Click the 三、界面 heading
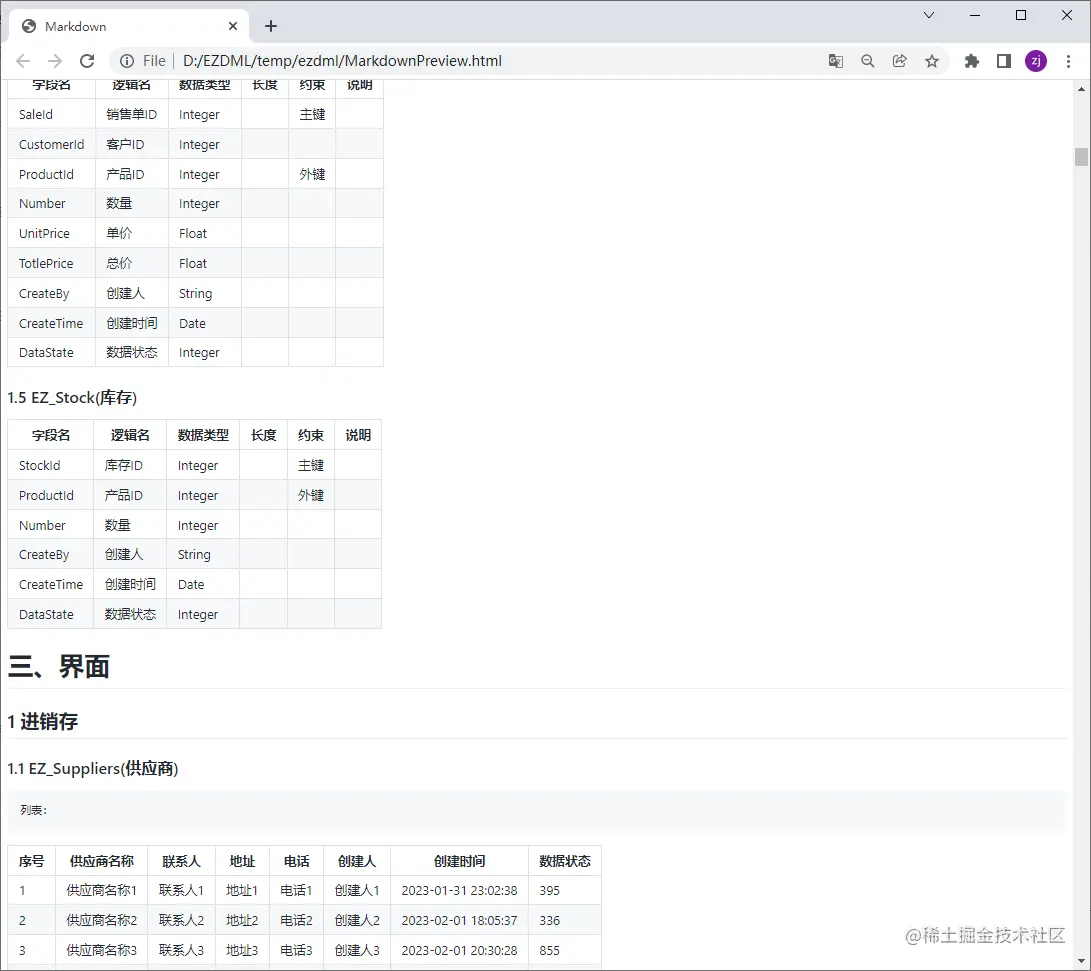The image size is (1091, 971). tap(59, 666)
